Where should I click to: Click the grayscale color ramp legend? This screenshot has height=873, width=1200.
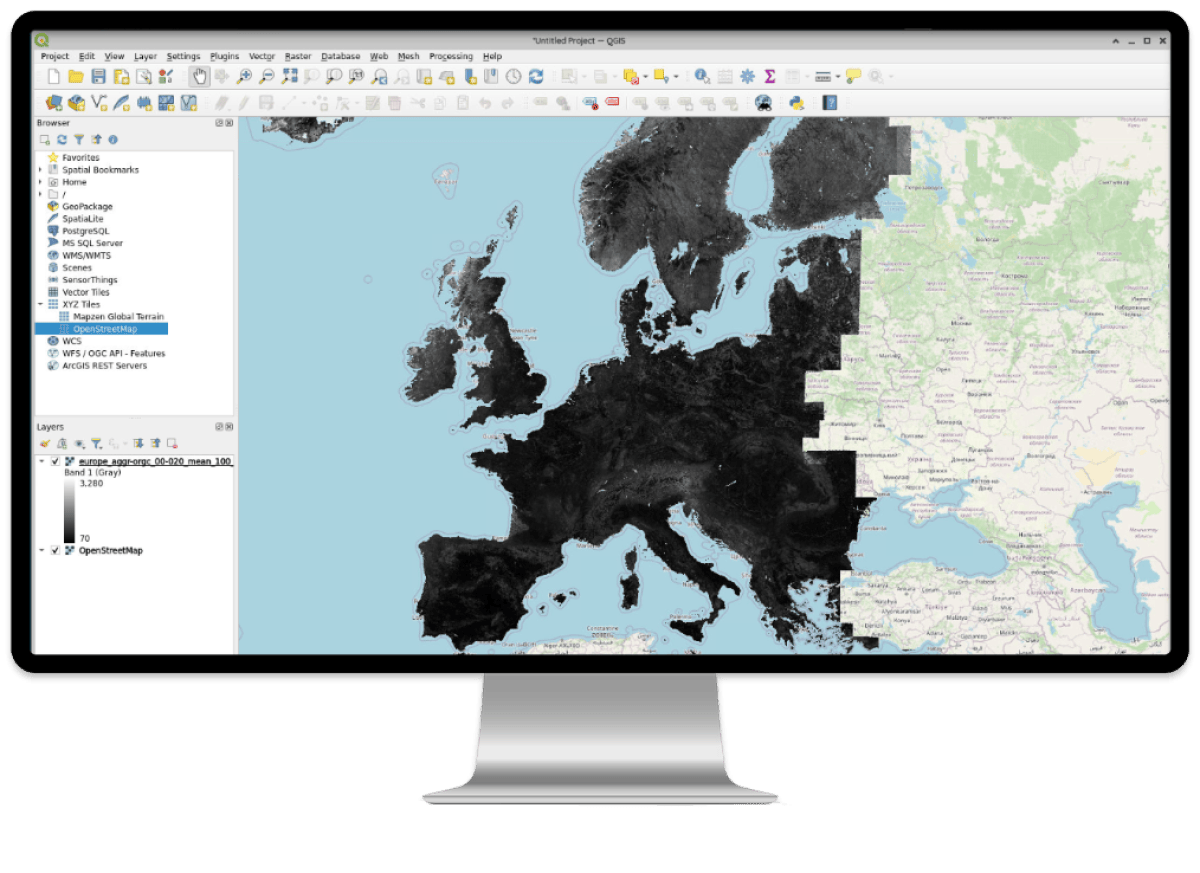click(69, 510)
